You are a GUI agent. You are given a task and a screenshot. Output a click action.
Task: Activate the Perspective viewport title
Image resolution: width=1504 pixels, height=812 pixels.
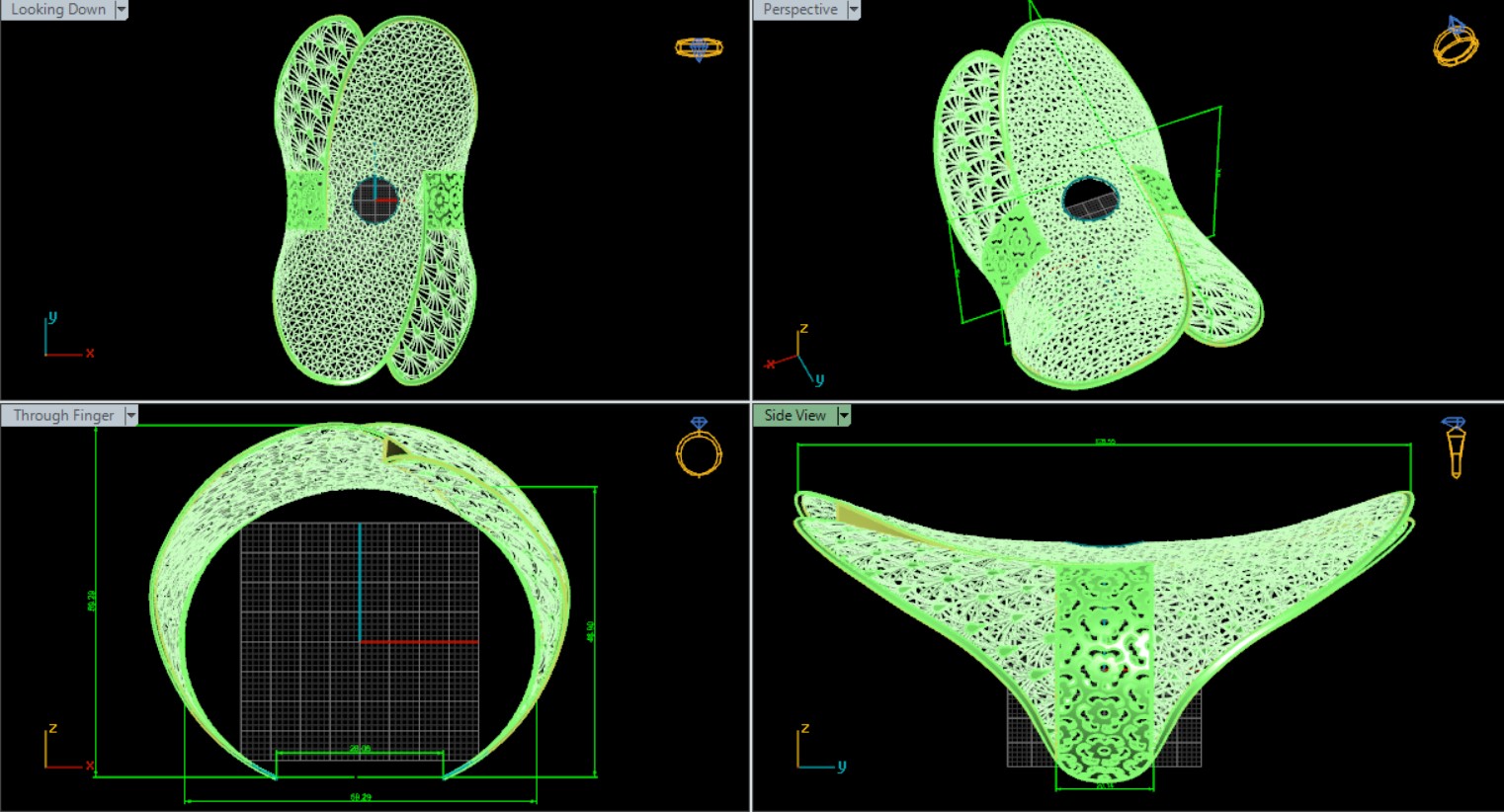coord(799,10)
